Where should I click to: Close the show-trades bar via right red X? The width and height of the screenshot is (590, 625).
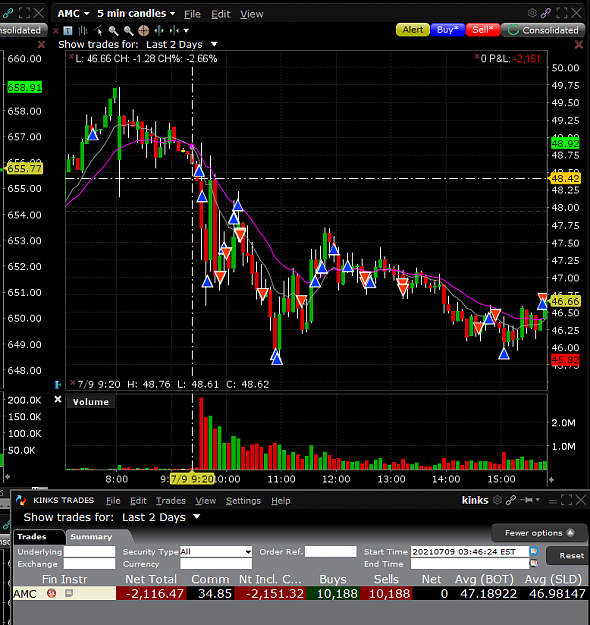point(579,44)
